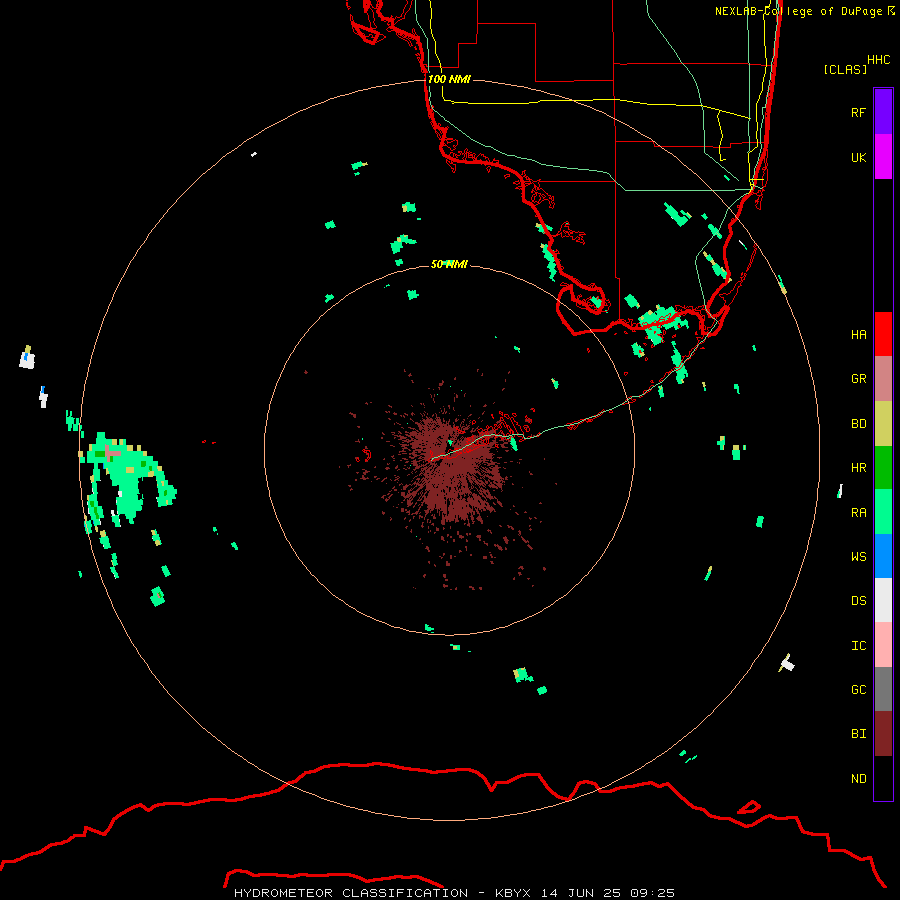Click the HA legend label
The height and width of the screenshot is (900, 900).
[858, 335]
